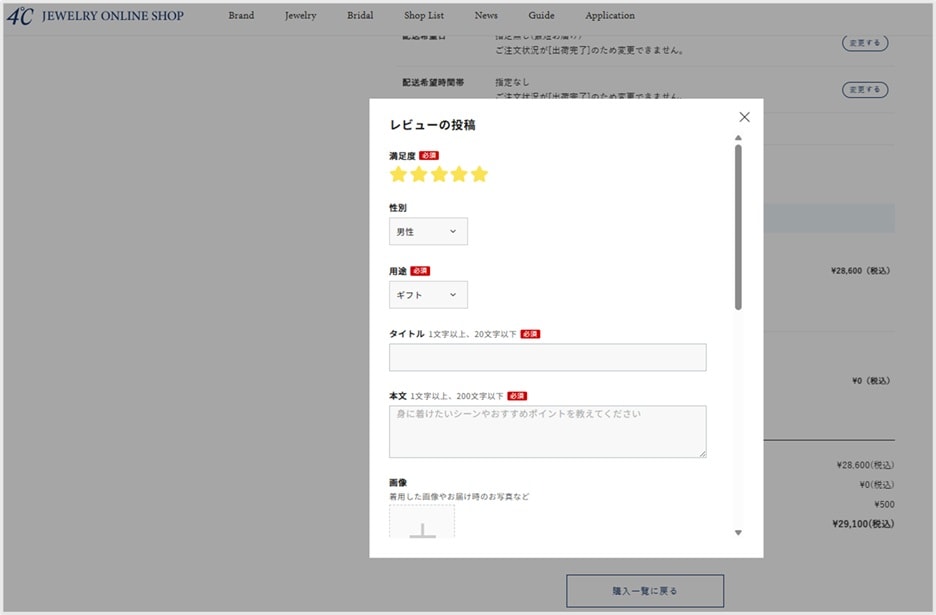The width and height of the screenshot is (936, 615).
Task: Open the Shop List menu
Action: pos(424,16)
